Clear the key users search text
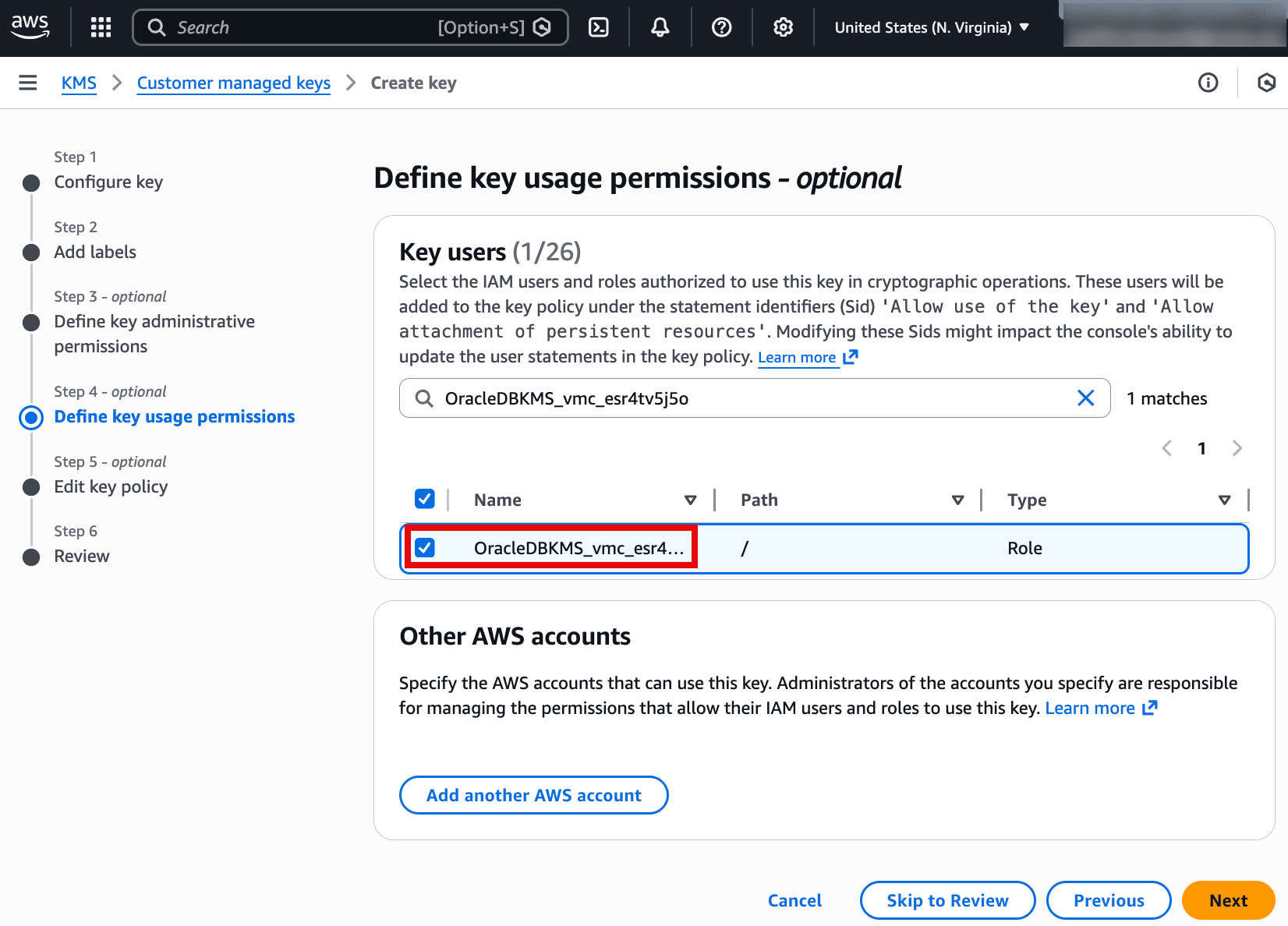The height and width of the screenshot is (926, 1288). coord(1085,398)
